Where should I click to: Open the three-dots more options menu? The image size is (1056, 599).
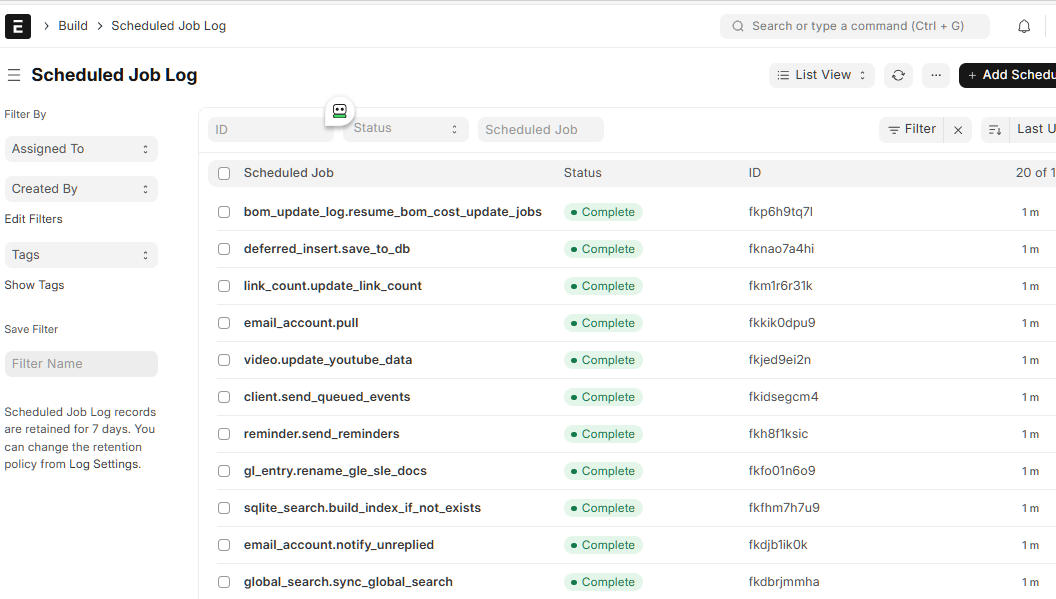pyautogui.click(x=935, y=75)
